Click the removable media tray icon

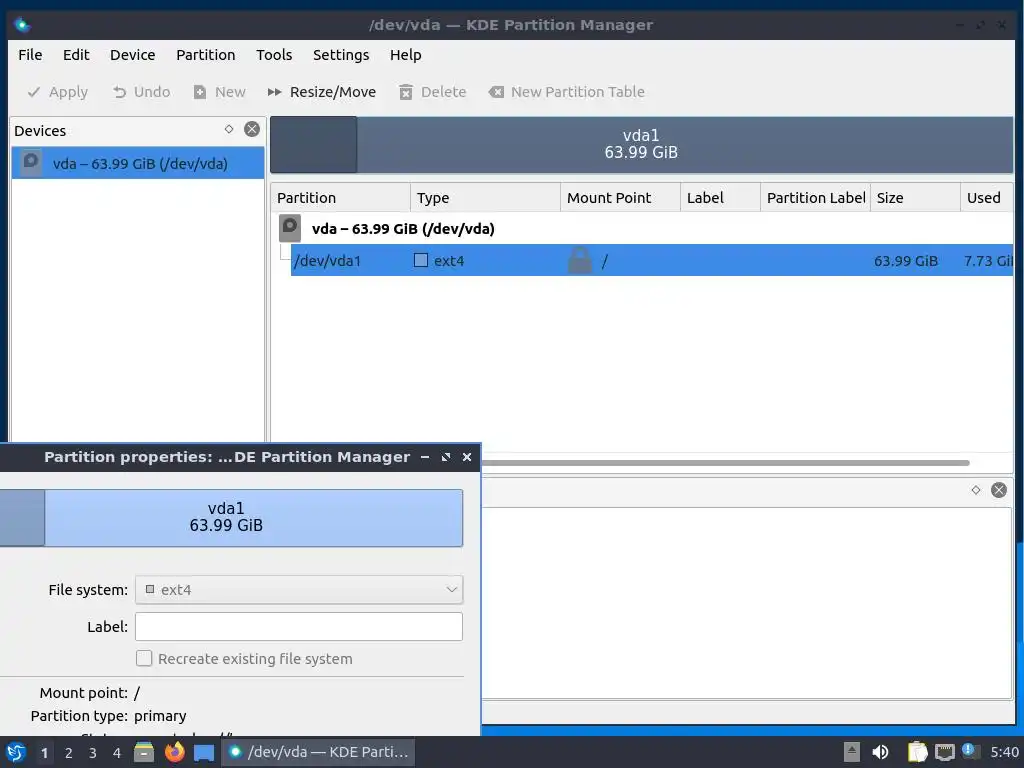tap(852, 752)
